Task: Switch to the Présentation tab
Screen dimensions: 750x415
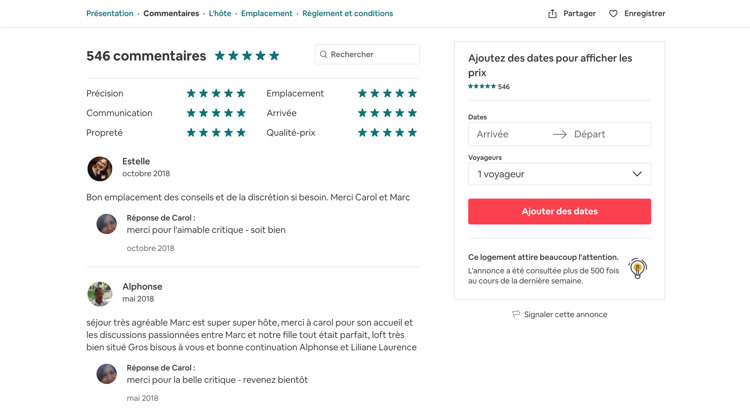Action: pos(110,13)
